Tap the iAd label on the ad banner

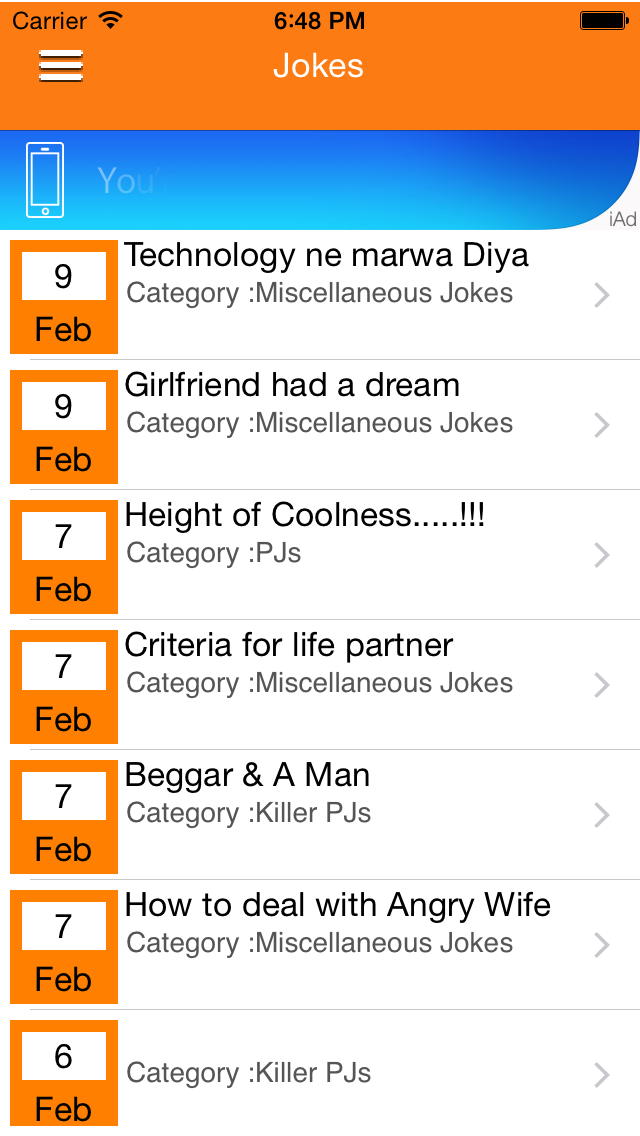[621, 220]
